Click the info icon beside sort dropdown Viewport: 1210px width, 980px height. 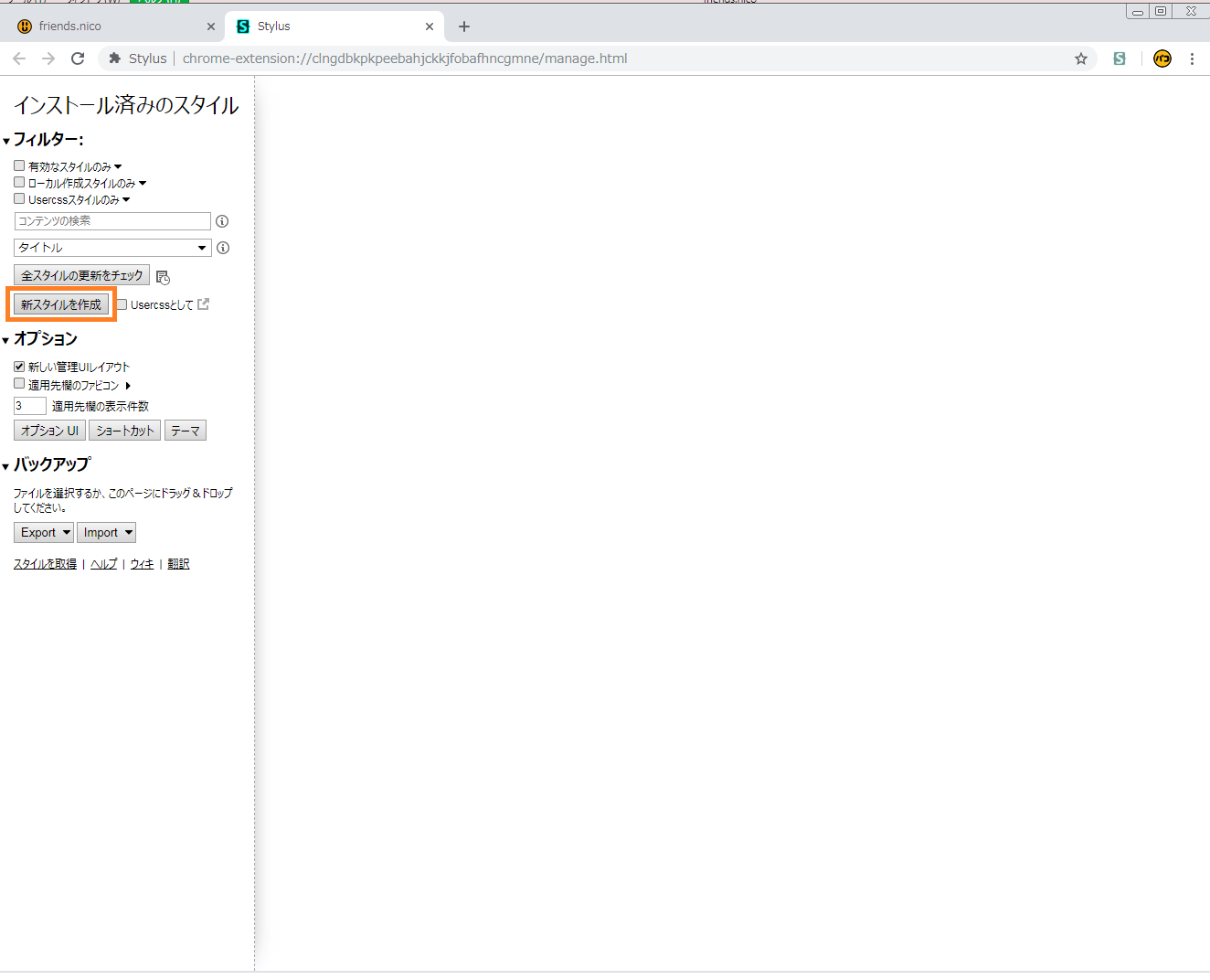223,248
